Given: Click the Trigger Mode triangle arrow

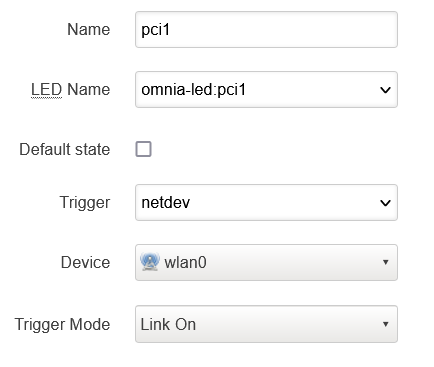Looking at the screenshot, I should pyautogui.click(x=386, y=324).
